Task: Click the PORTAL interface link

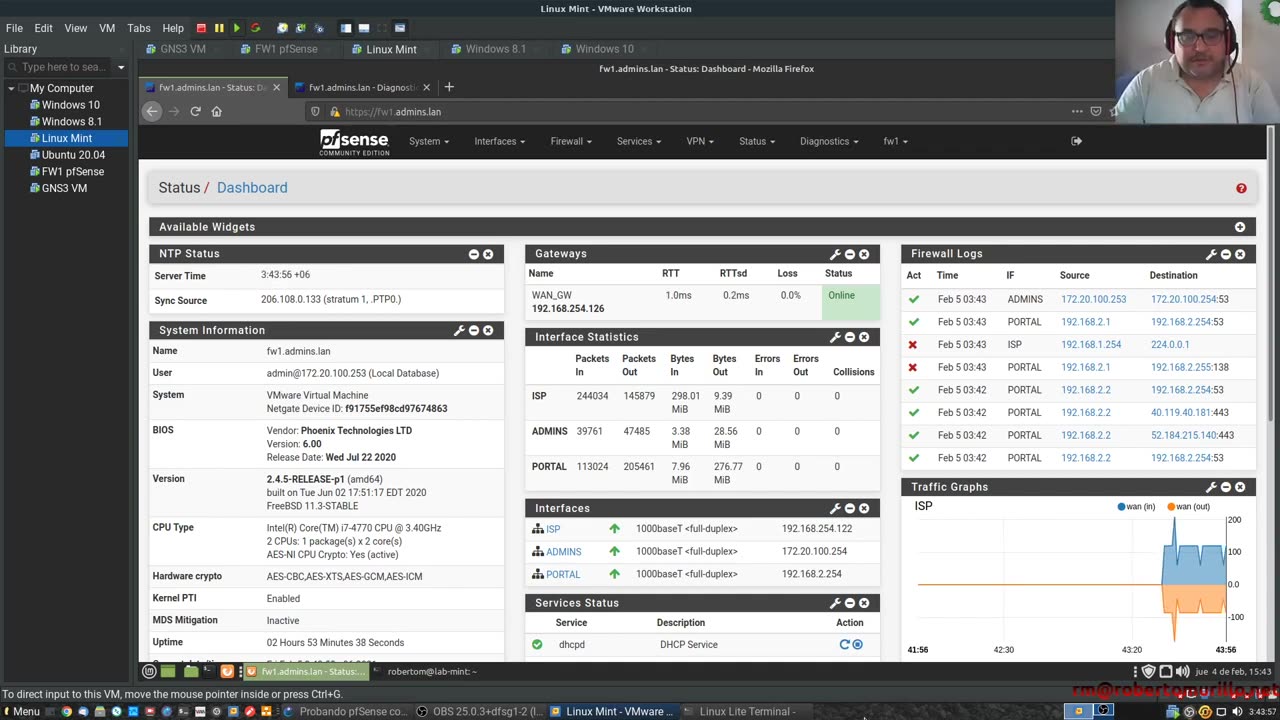Action: pos(563,574)
